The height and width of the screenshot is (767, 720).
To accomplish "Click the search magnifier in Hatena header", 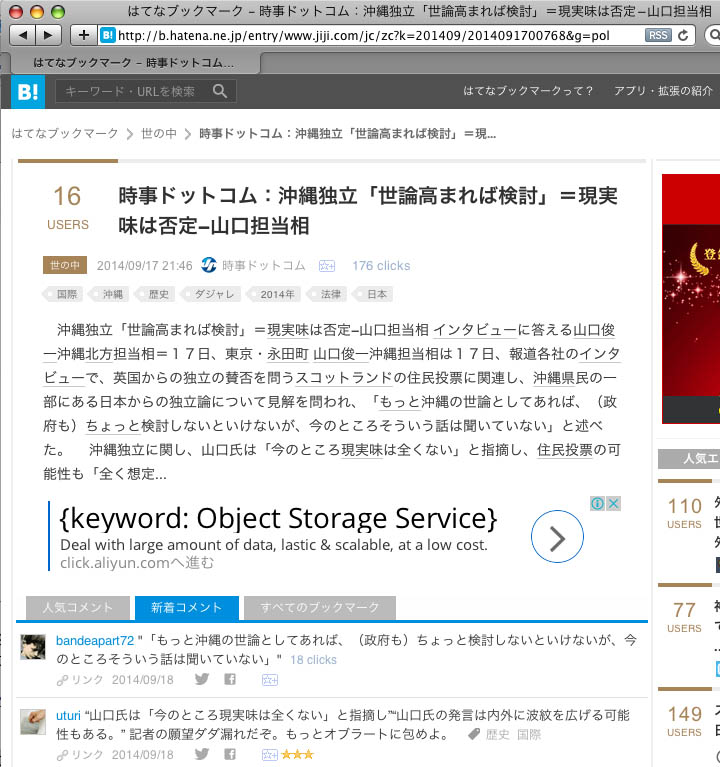I will 220,91.
